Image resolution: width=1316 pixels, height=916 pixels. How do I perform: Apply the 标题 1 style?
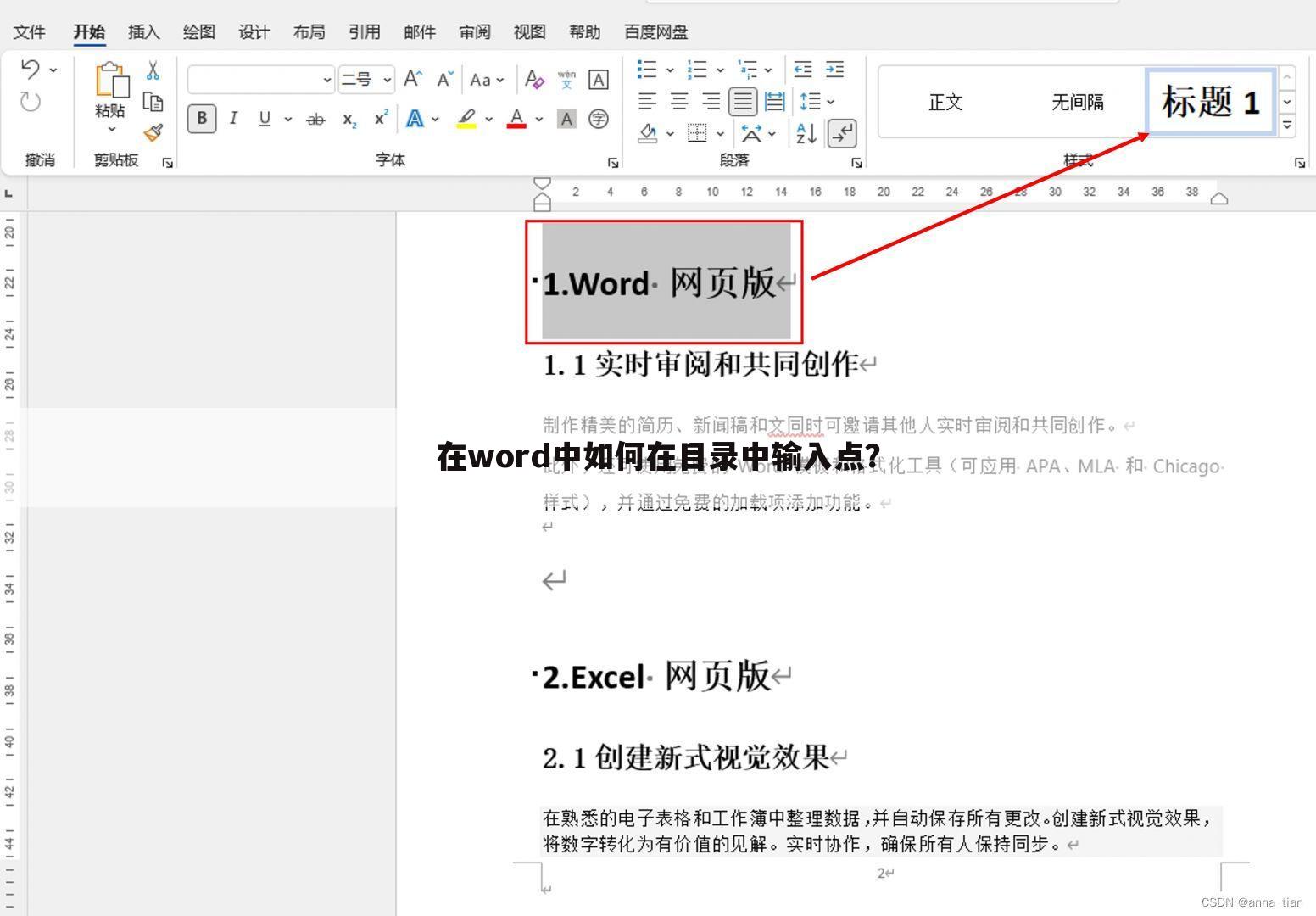1210,102
